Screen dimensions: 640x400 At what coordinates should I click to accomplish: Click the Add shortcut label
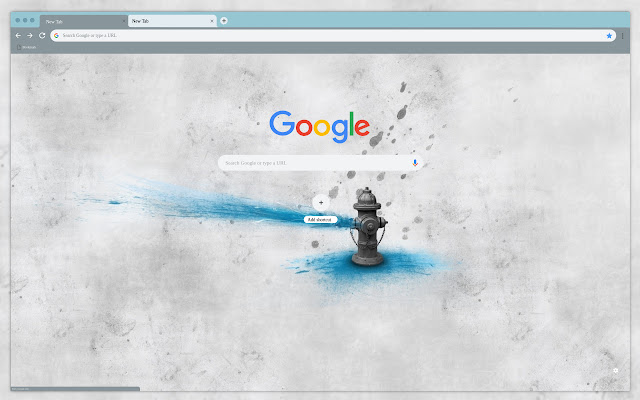pyautogui.click(x=320, y=220)
